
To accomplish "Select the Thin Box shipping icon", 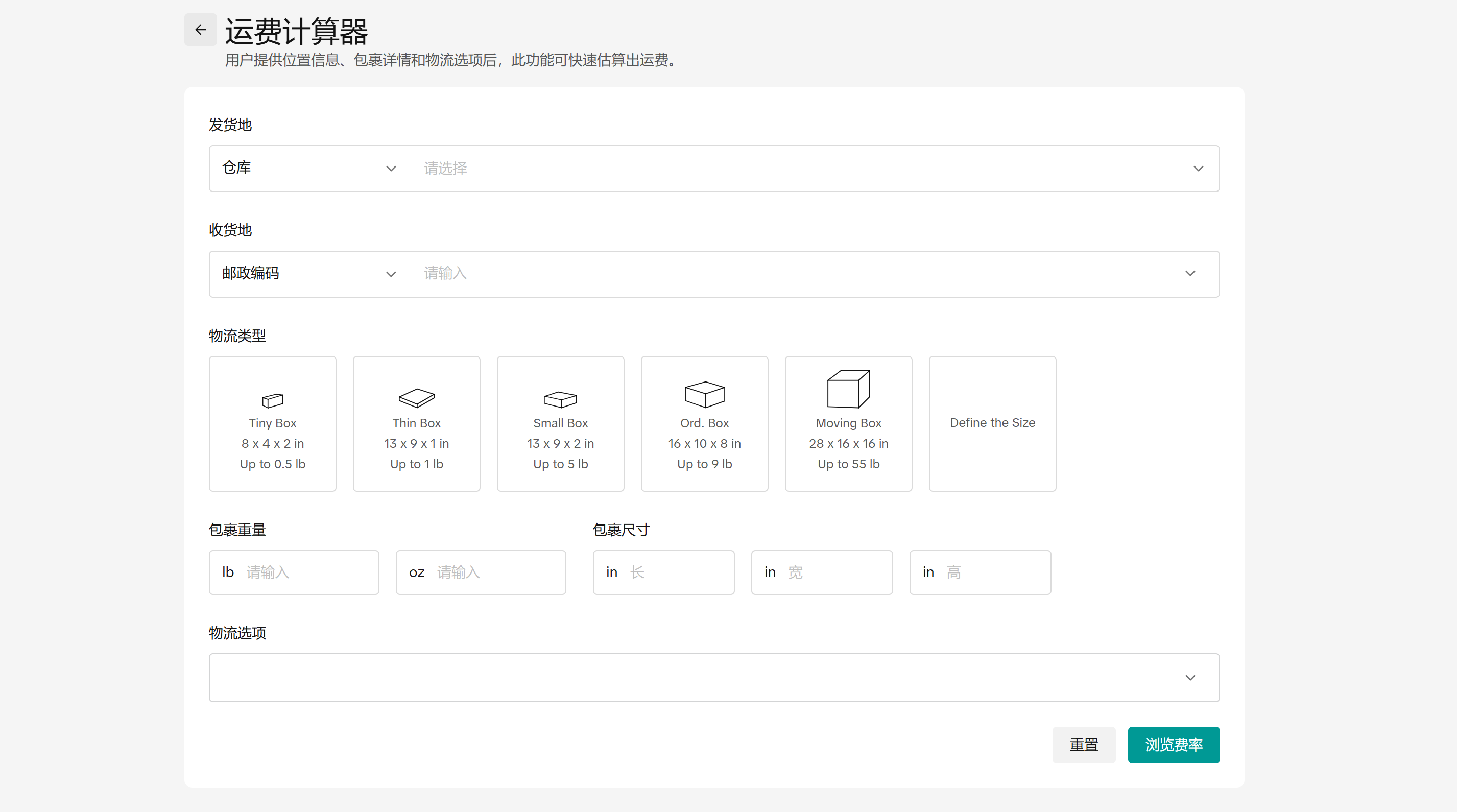I will [x=416, y=397].
